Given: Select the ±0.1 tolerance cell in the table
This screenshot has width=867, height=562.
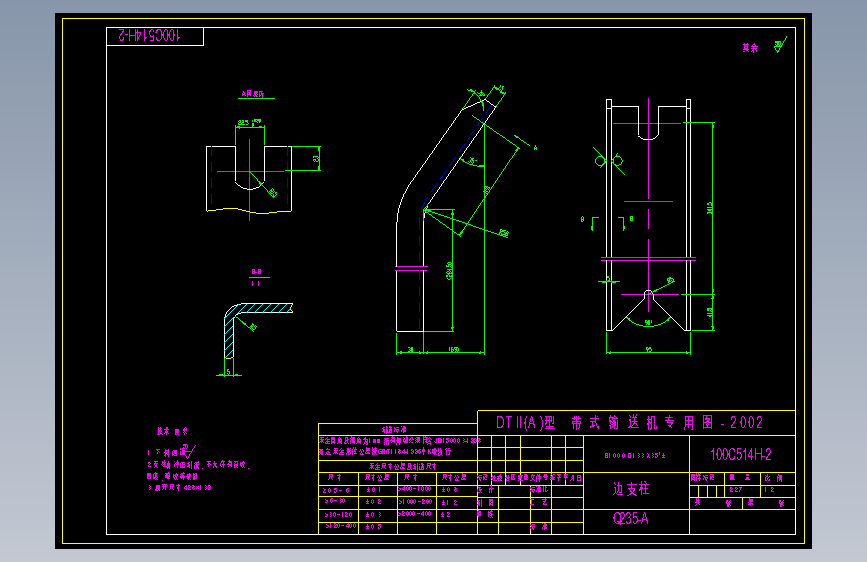Looking at the screenshot, I should (x=374, y=490).
